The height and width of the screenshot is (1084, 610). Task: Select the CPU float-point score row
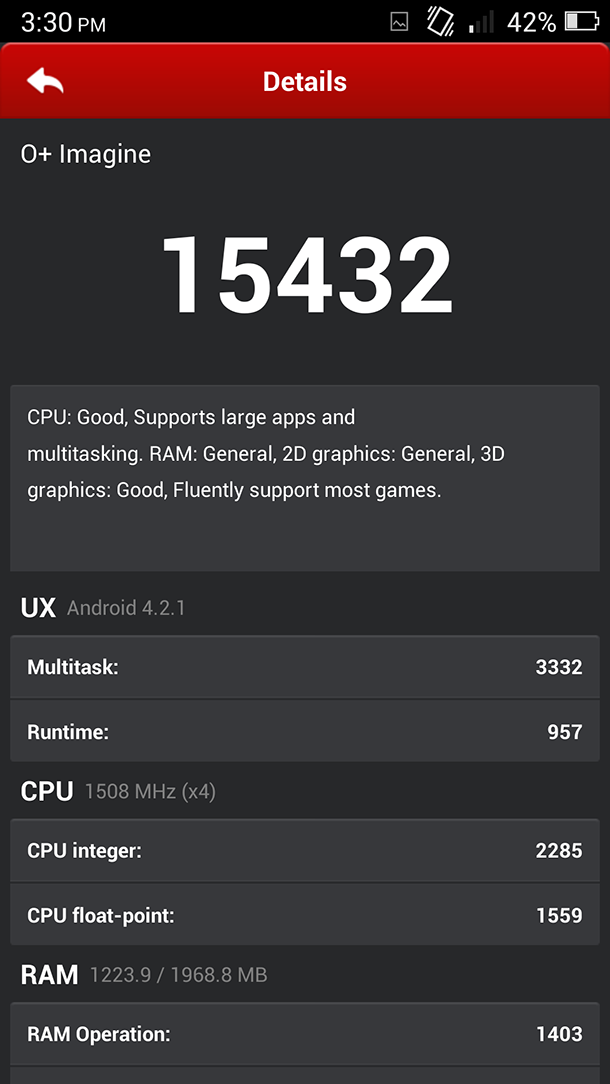coord(305,915)
